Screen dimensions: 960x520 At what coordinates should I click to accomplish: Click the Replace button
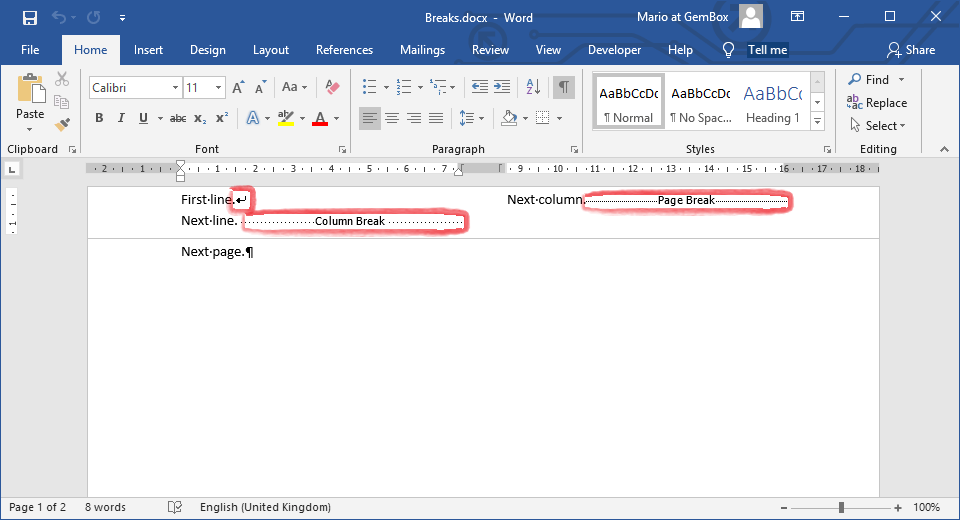tap(877, 103)
